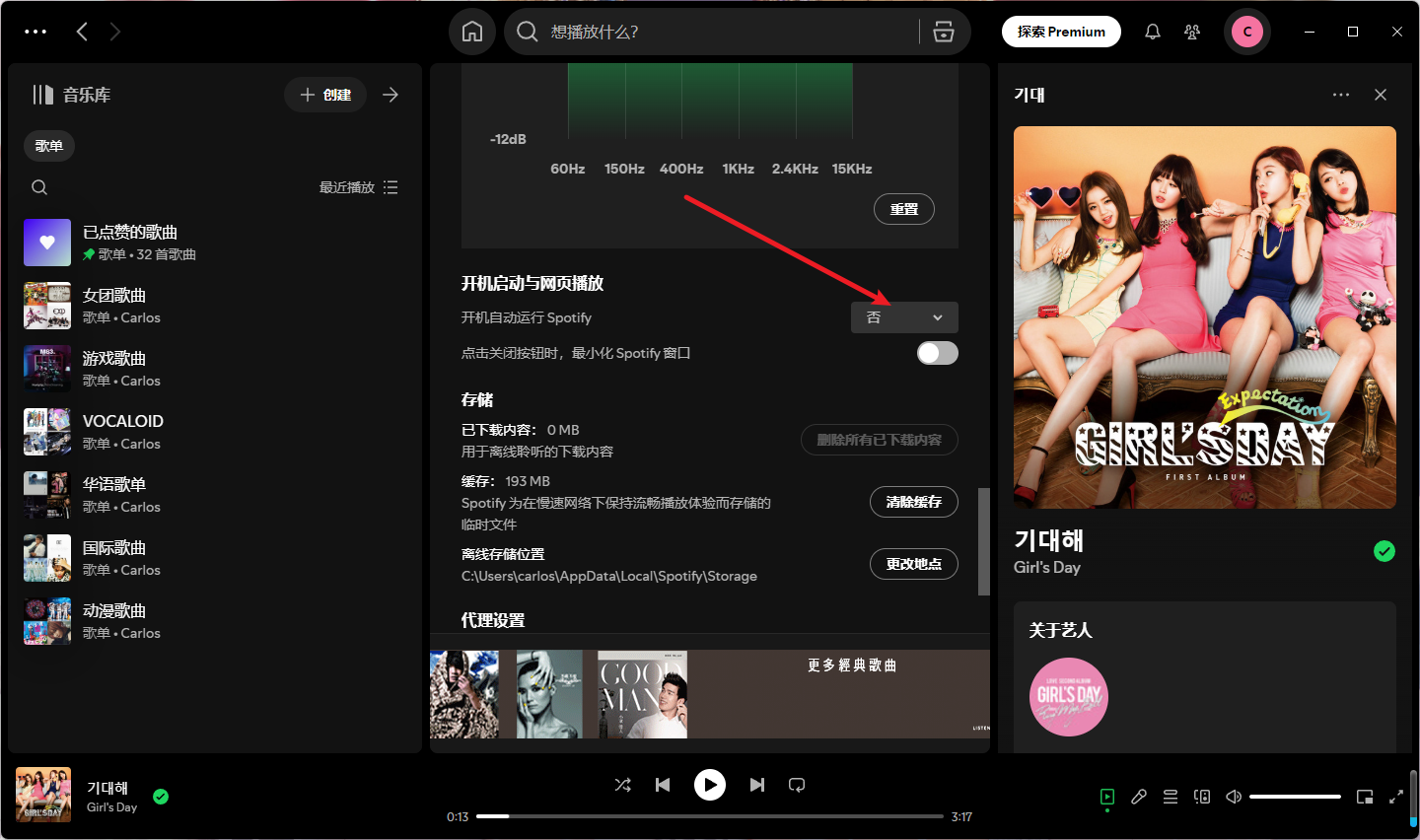Click the Girl's Day artist link in panel
The image size is (1420, 840).
click(x=1047, y=567)
